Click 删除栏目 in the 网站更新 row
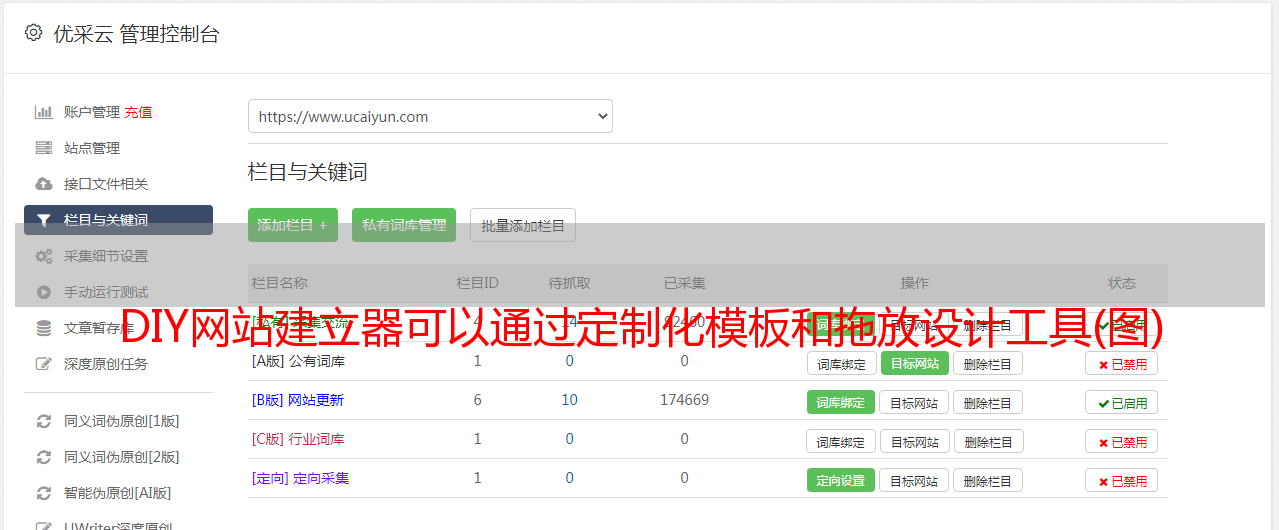1279x530 pixels. tap(988, 402)
